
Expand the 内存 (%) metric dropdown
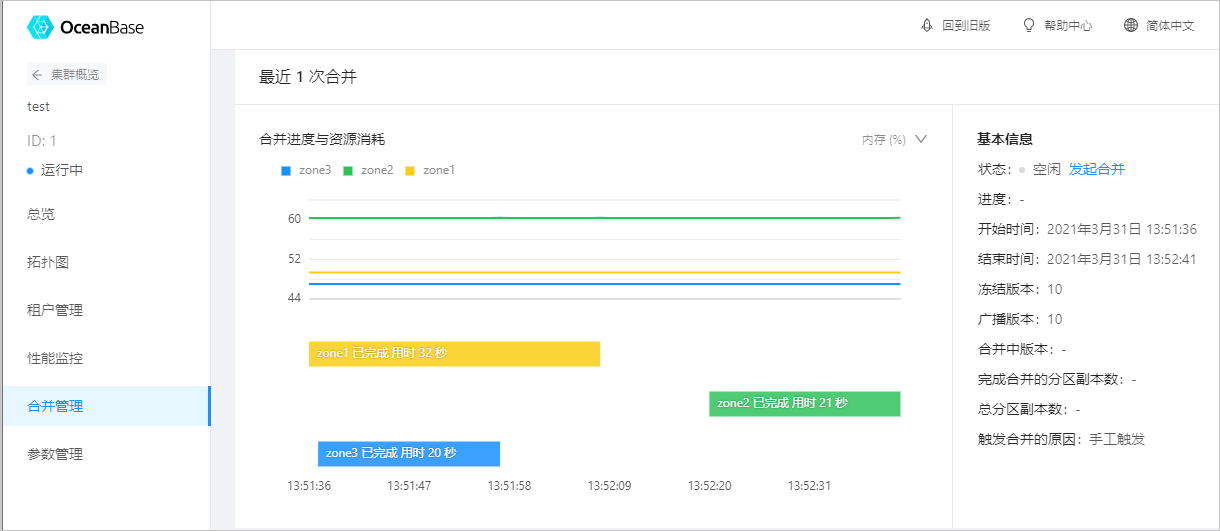coord(895,139)
